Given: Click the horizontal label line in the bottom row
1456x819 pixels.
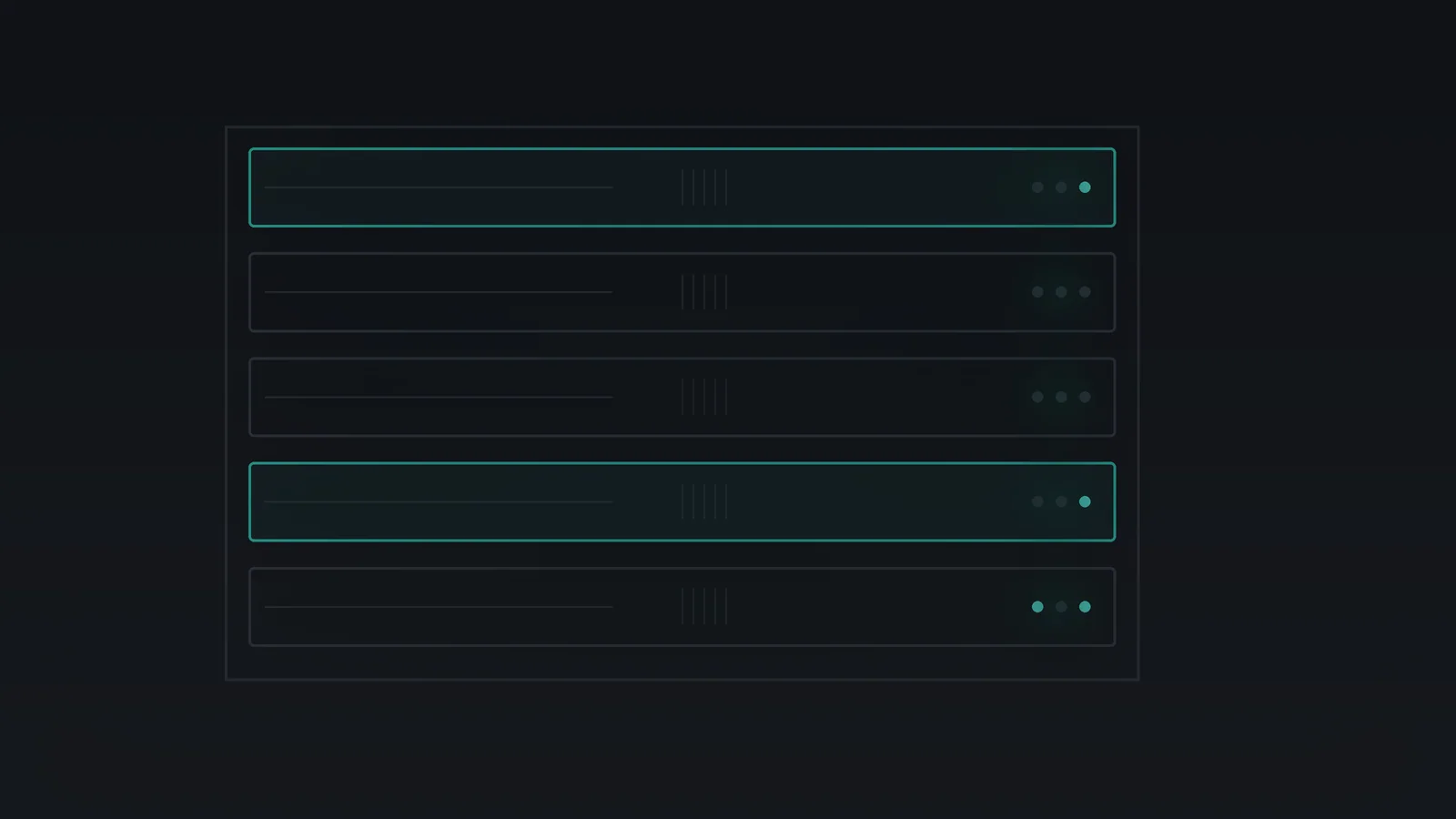Looking at the screenshot, I should [x=439, y=607].
